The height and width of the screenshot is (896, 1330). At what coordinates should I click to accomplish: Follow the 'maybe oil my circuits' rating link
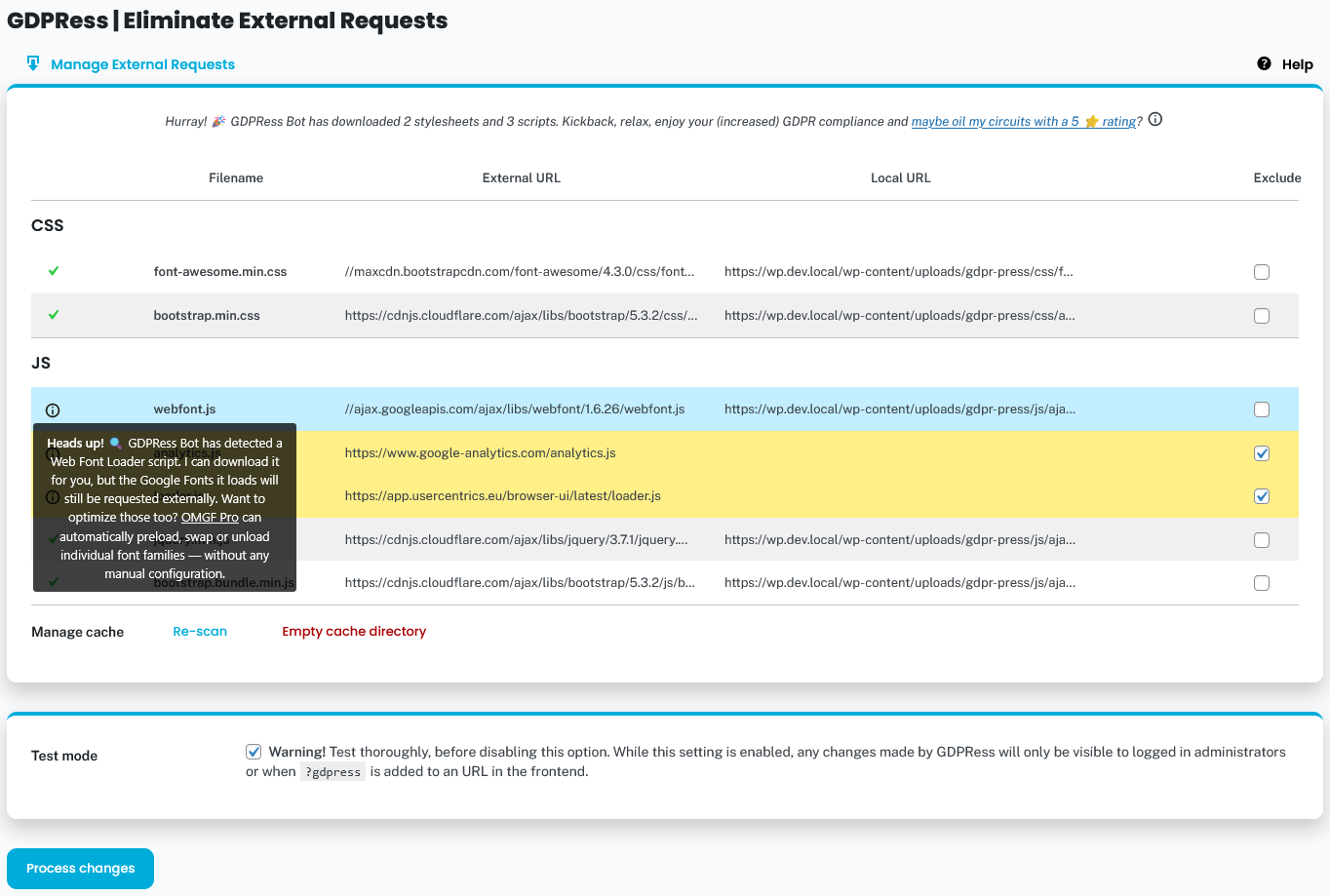[1024, 122]
